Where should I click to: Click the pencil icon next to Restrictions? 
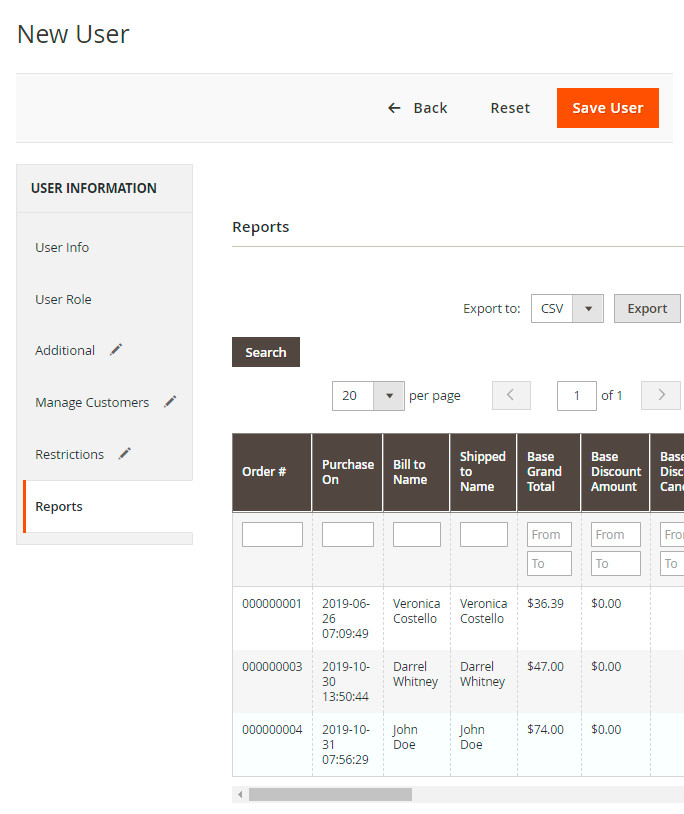coord(125,454)
